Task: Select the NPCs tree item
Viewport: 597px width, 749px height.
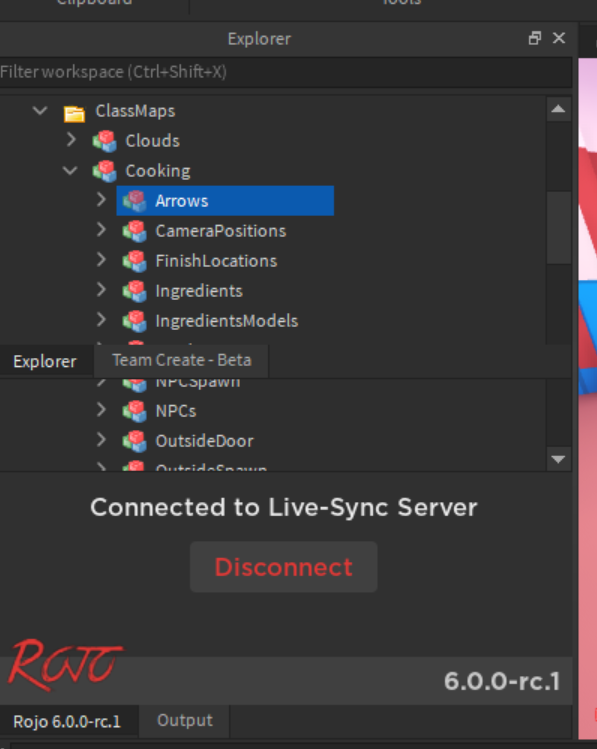Action: [x=176, y=411]
